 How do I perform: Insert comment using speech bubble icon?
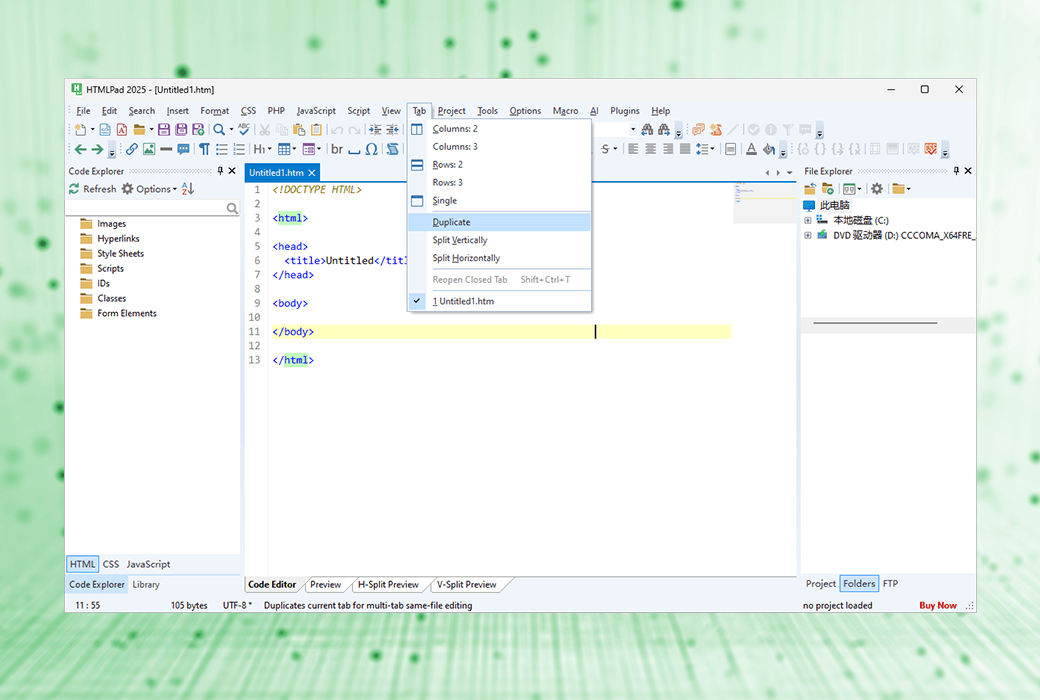click(184, 149)
